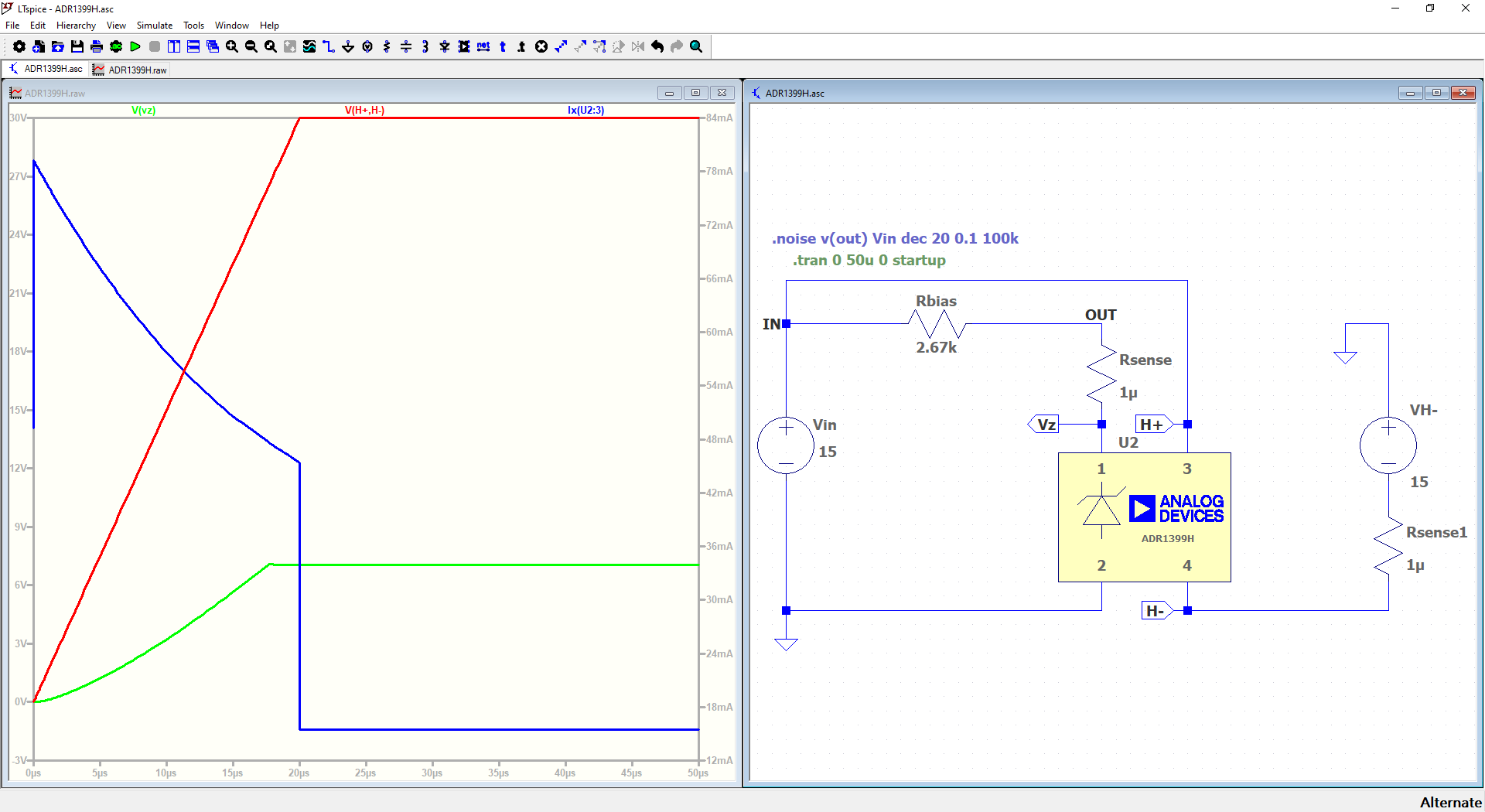Click the H+ net label flag
1485x812 pixels.
(1154, 424)
